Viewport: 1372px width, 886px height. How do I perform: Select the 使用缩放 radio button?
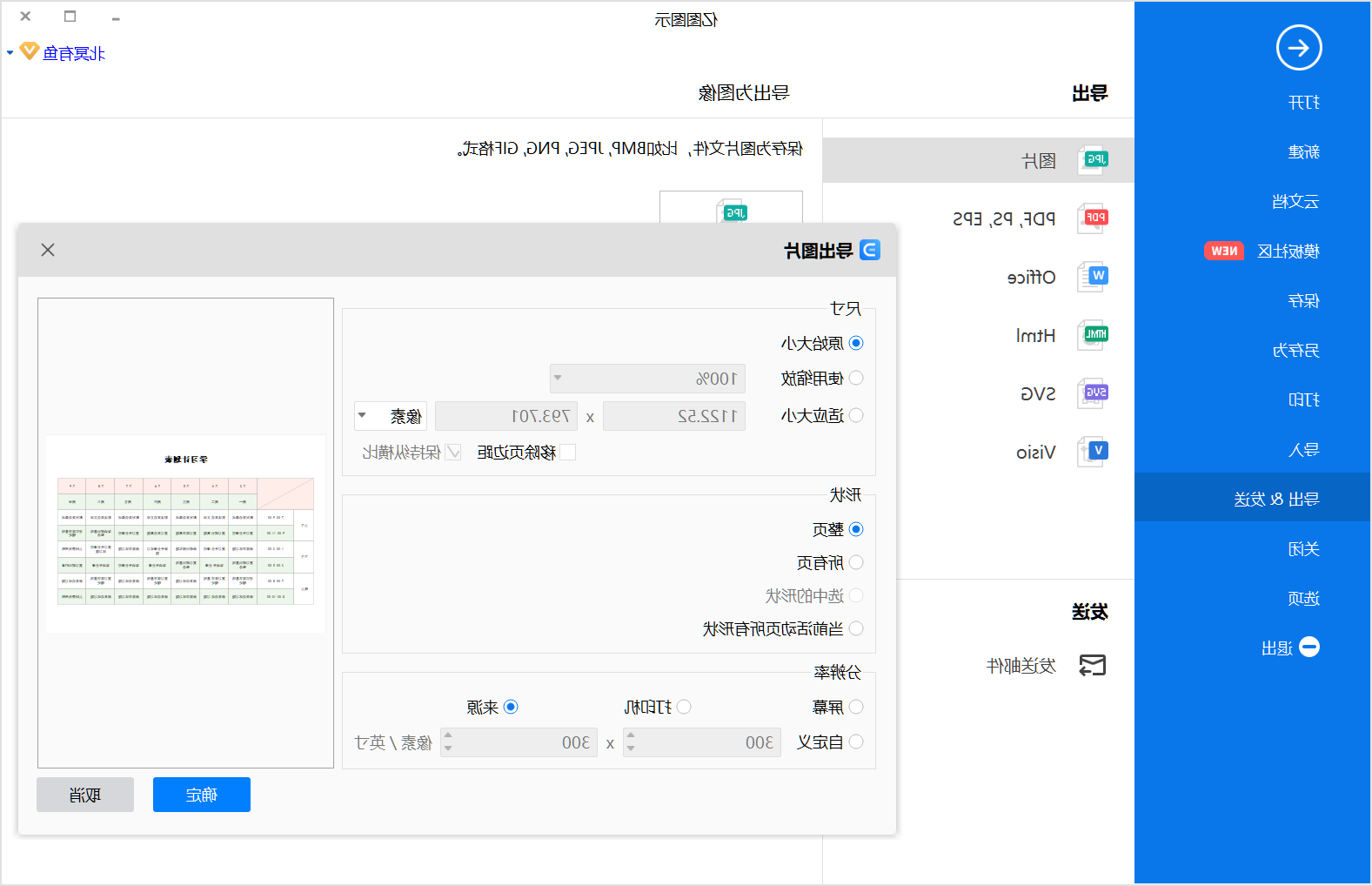pyautogui.click(x=856, y=378)
